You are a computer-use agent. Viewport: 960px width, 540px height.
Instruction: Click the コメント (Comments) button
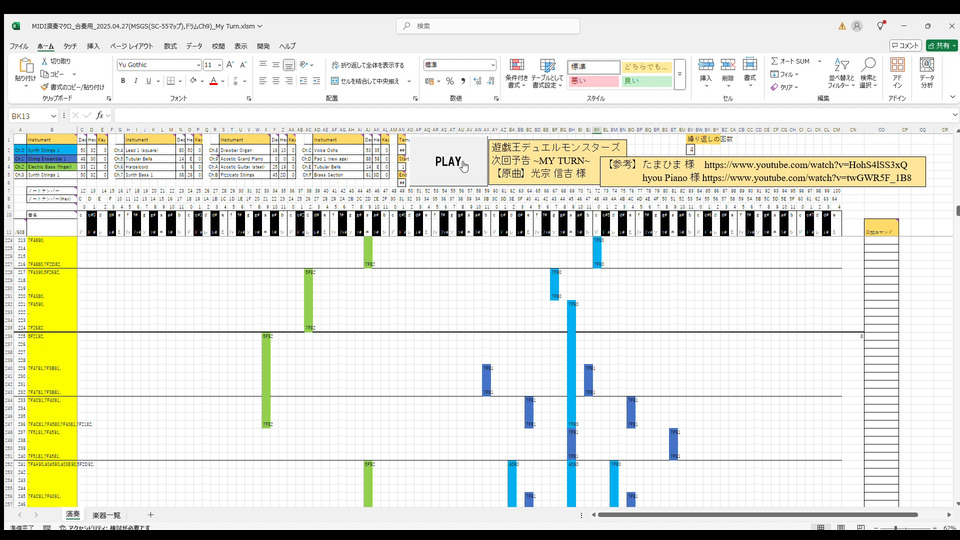[x=906, y=45]
